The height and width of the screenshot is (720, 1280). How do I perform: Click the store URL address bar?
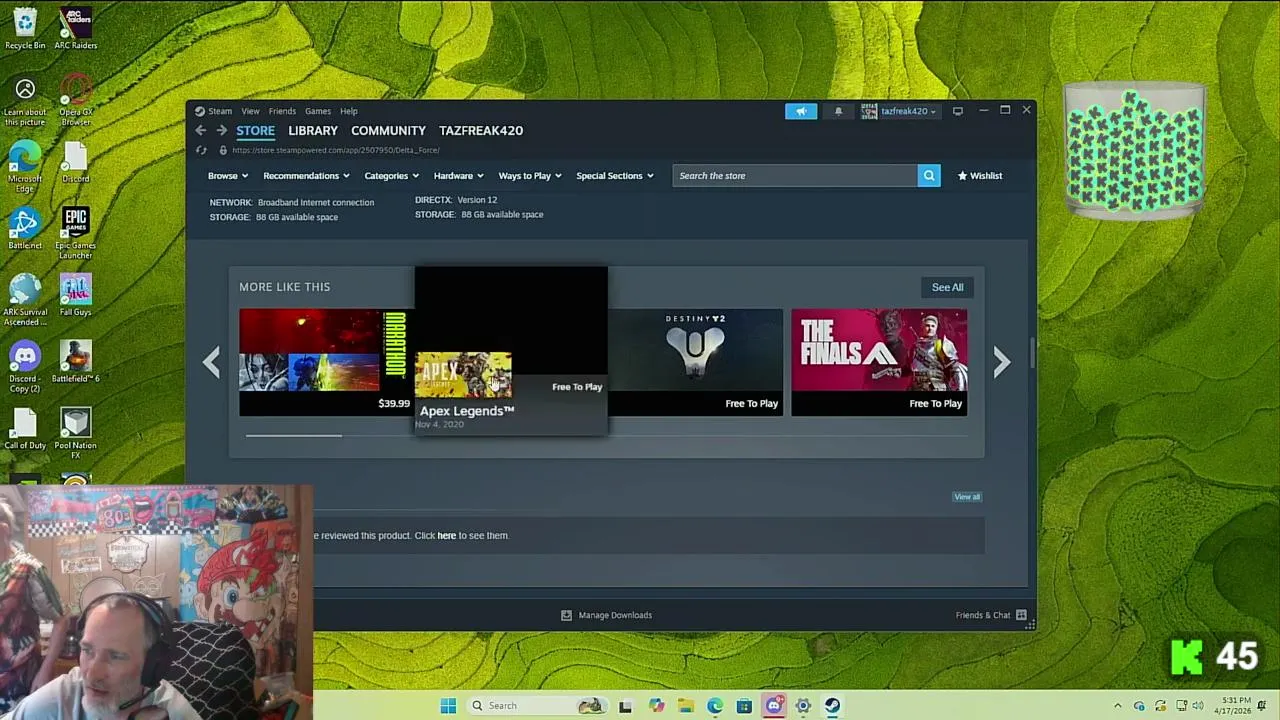pyautogui.click(x=336, y=150)
